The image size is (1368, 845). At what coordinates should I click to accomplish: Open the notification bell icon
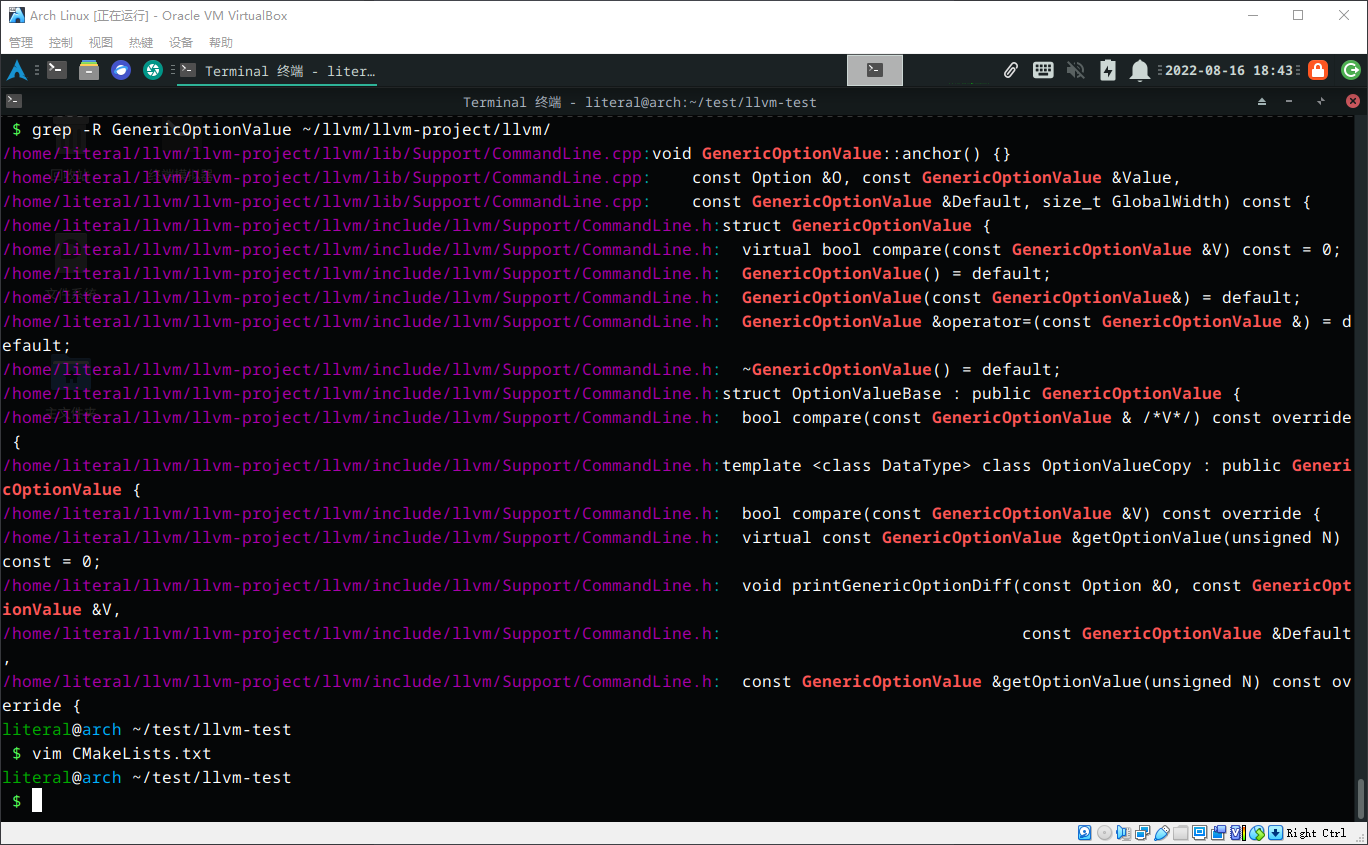pos(1139,70)
